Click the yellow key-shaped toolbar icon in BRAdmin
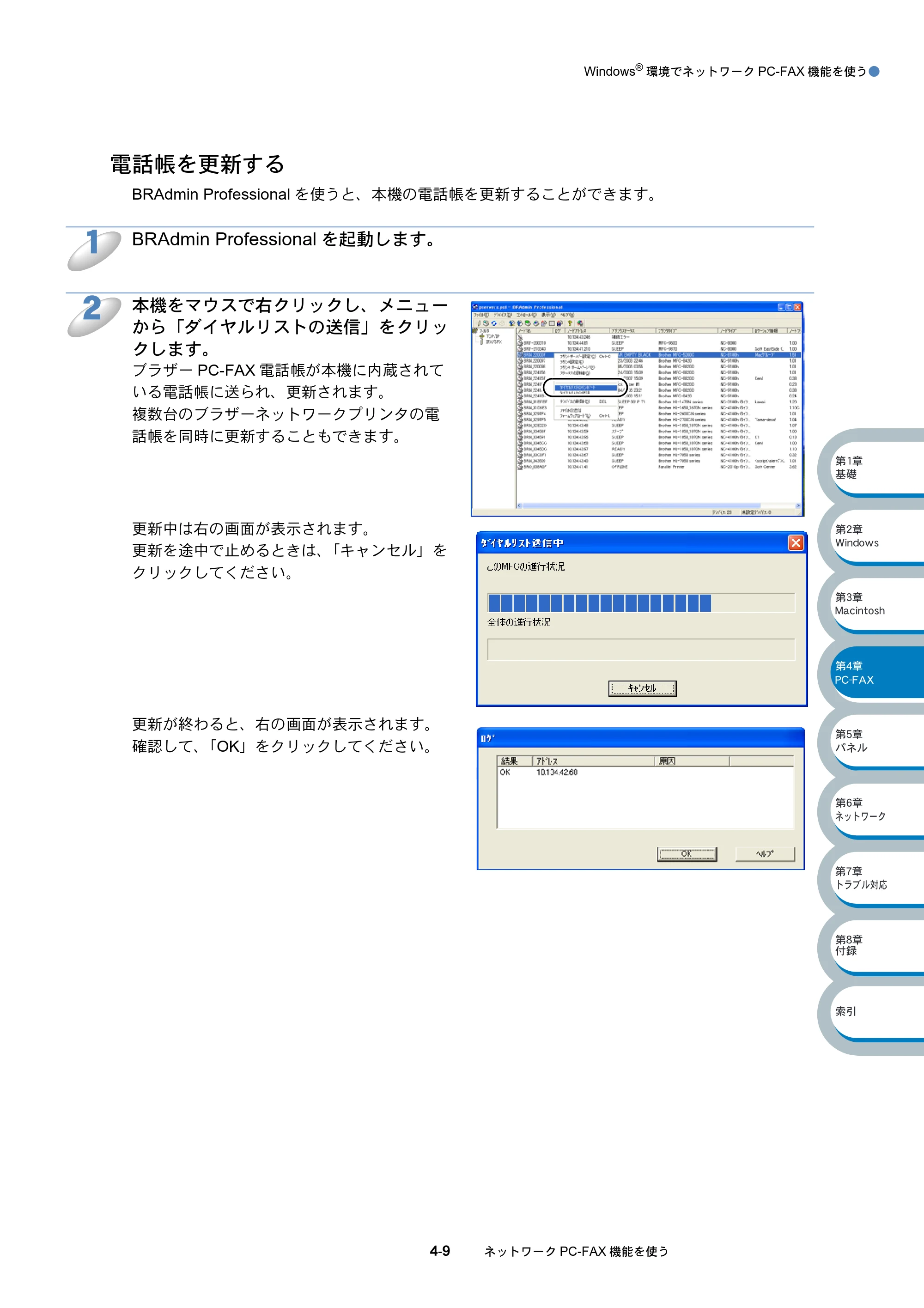924x1308 pixels. (570, 323)
